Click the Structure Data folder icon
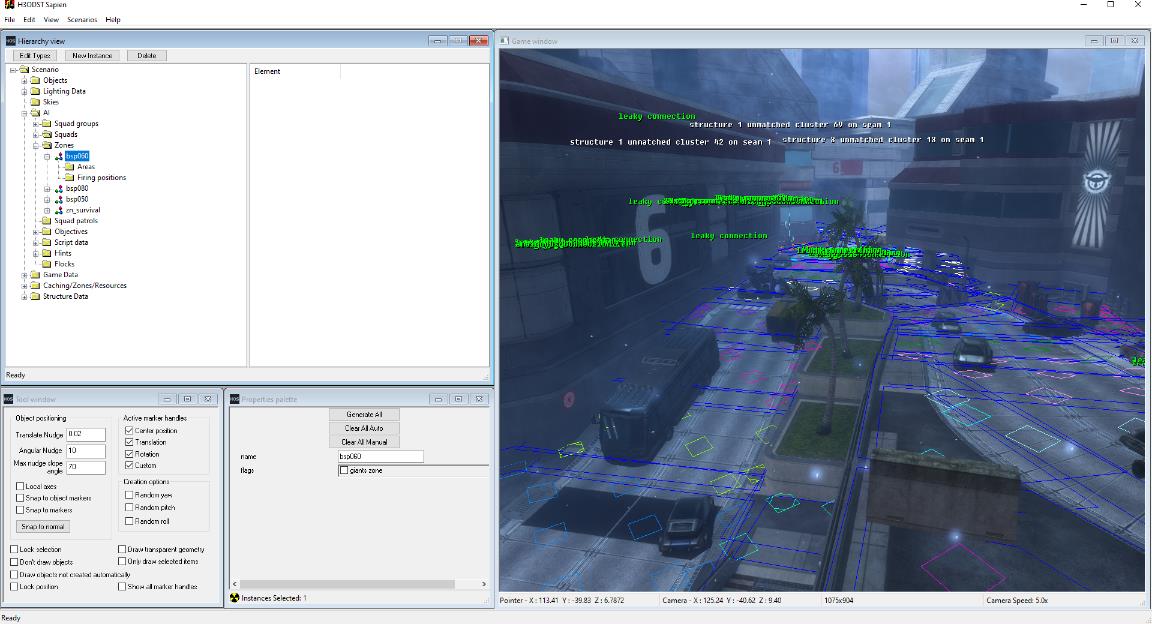The image size is (1152, 624). point(35,296)
